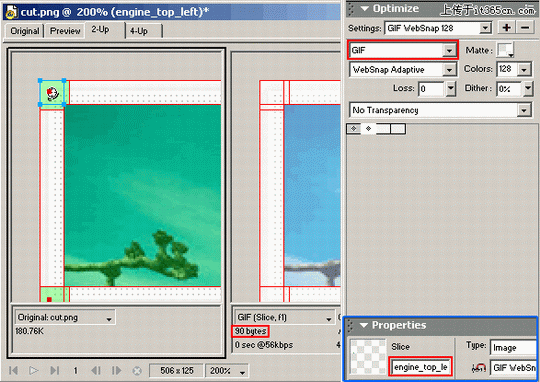Click the stop/cancel circle icon
The image size is (540, 382).
coord(137,371)
